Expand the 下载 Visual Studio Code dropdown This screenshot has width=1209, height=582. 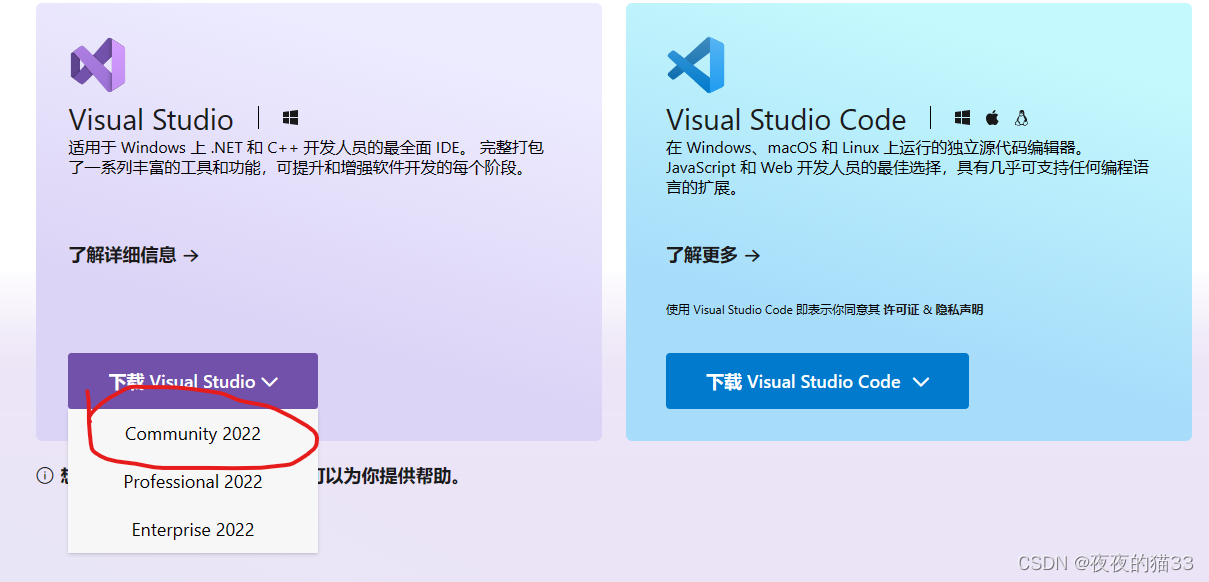[x=921, y=381]
